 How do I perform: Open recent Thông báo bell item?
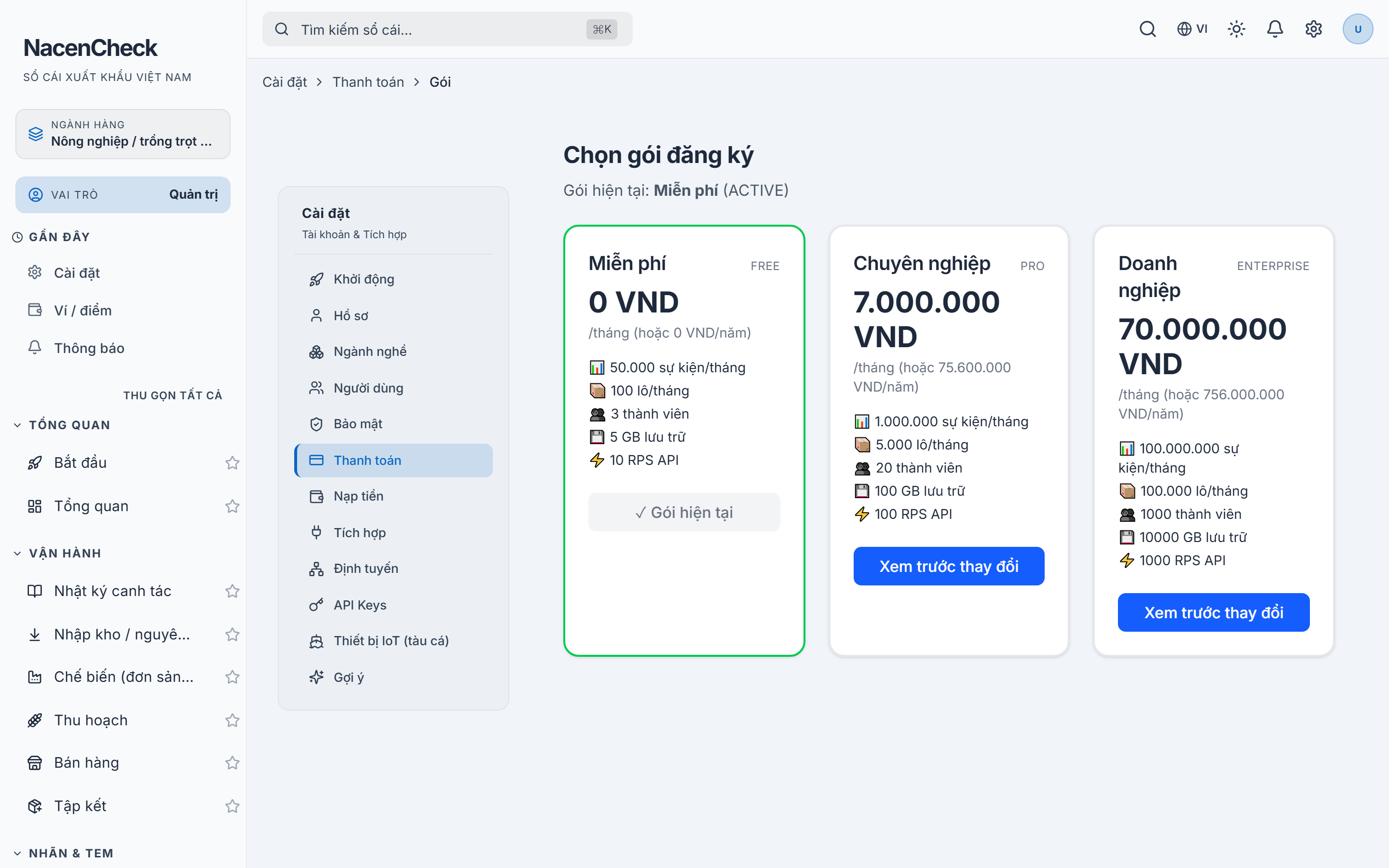click(x=123, y=348)
